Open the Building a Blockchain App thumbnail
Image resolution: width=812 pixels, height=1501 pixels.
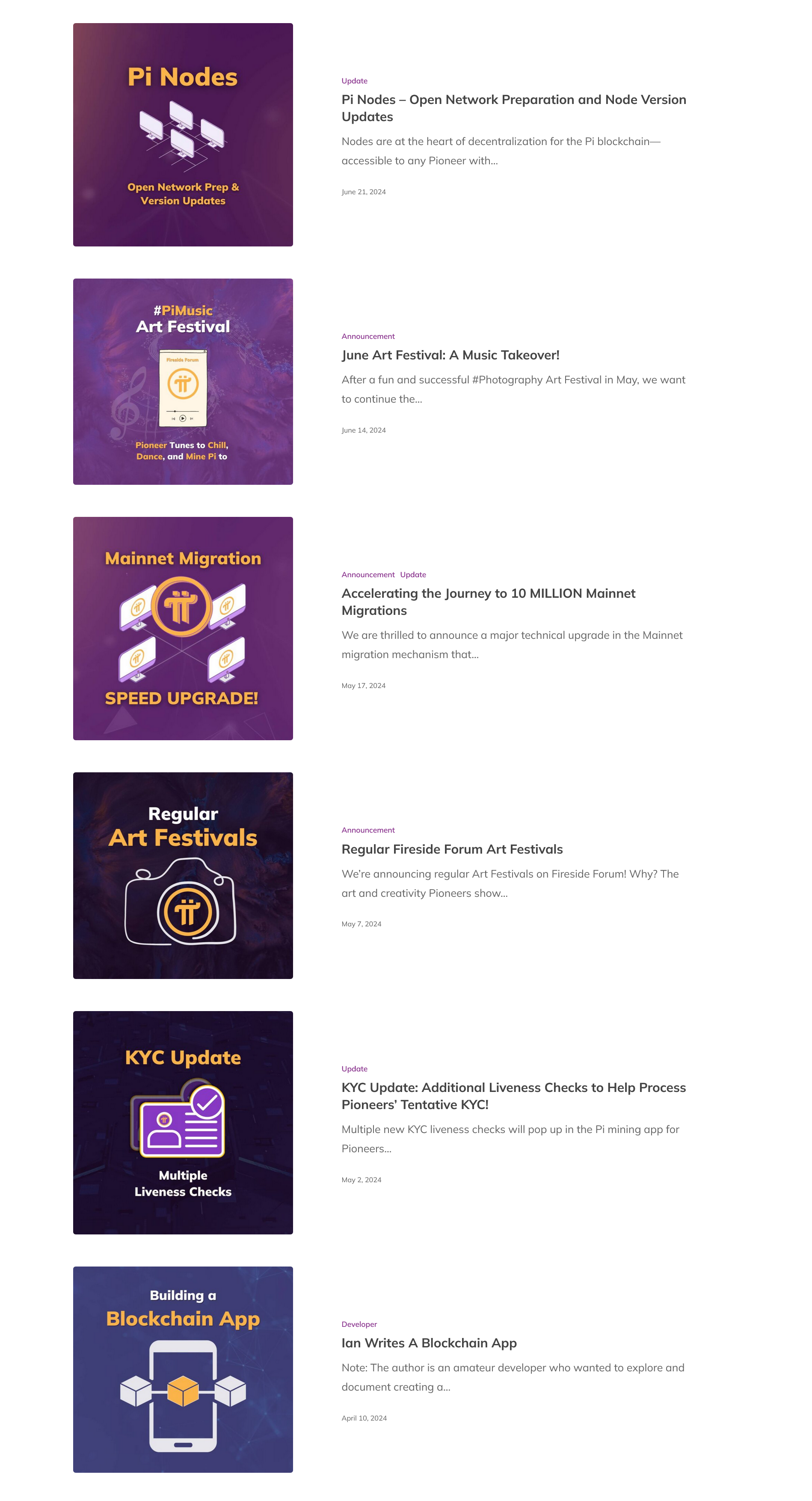tap(183, 1369)
